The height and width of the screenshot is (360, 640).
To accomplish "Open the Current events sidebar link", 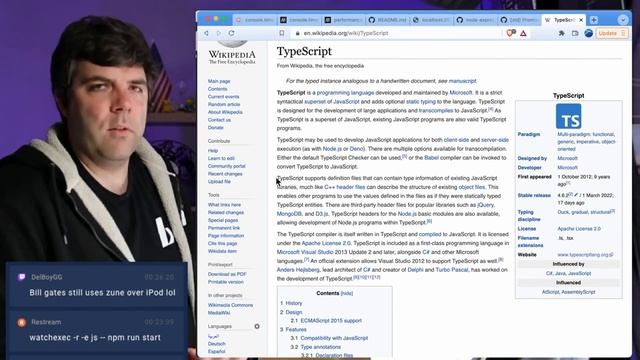I will [x=223, y=97].
